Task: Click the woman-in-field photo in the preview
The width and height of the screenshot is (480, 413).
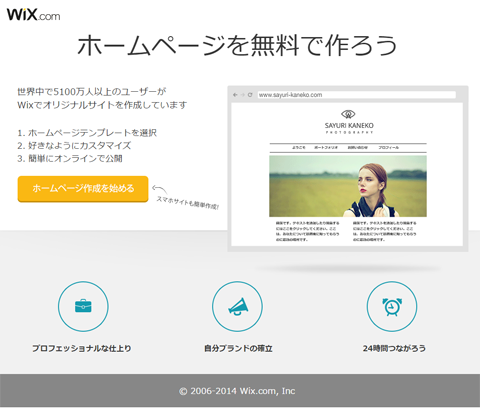Action: (x=348, y=186)
